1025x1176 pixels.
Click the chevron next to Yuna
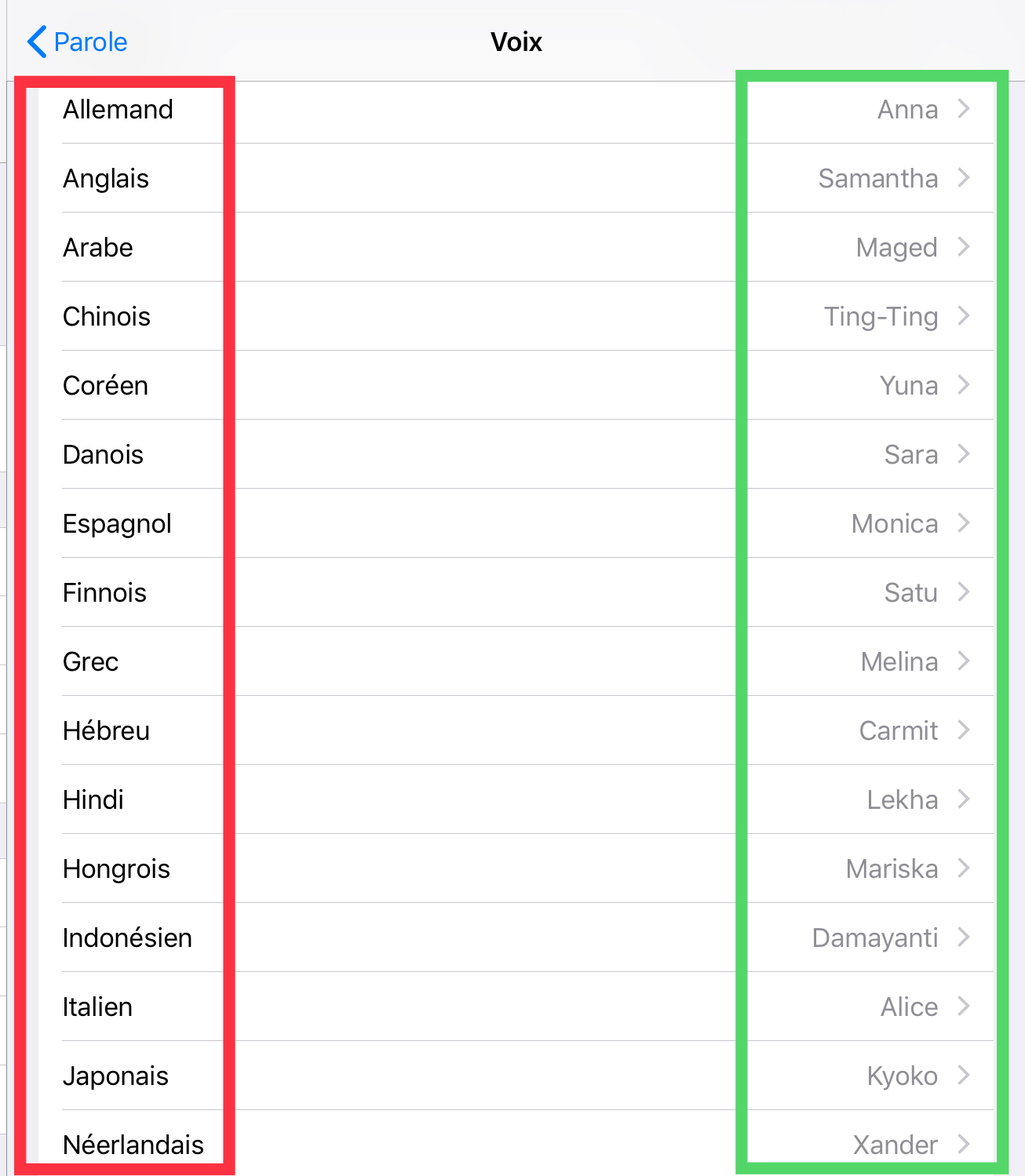click(x=965, y=385)
